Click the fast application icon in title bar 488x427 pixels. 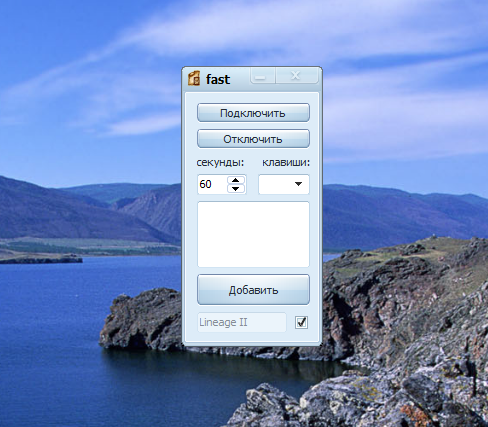pyautogui.click(x=194, y=78)
